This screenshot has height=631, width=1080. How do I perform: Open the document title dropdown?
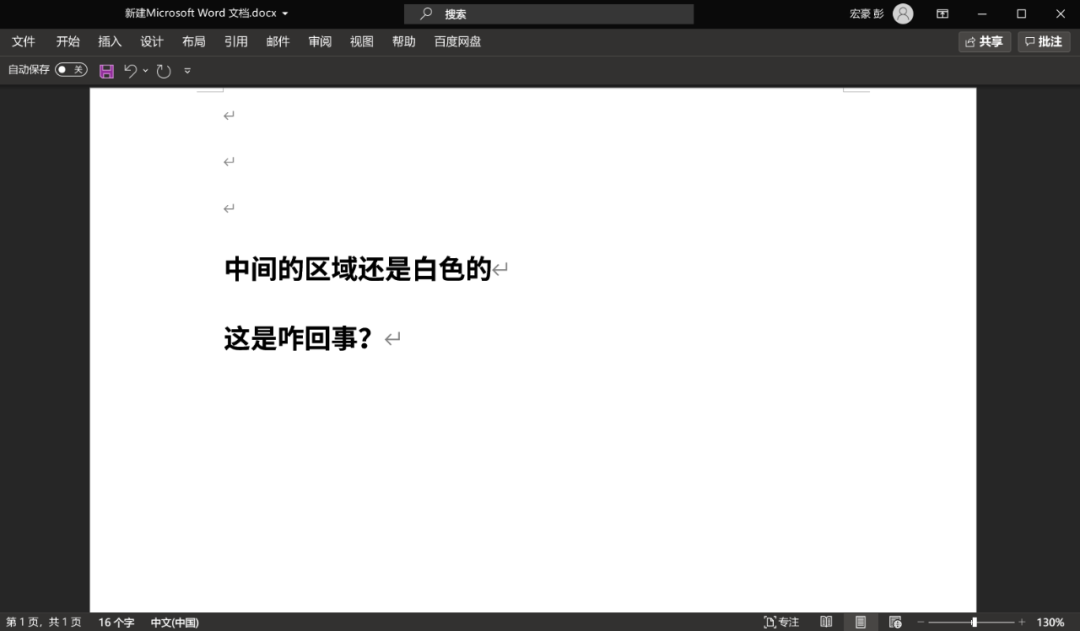[x=285, y=13]
